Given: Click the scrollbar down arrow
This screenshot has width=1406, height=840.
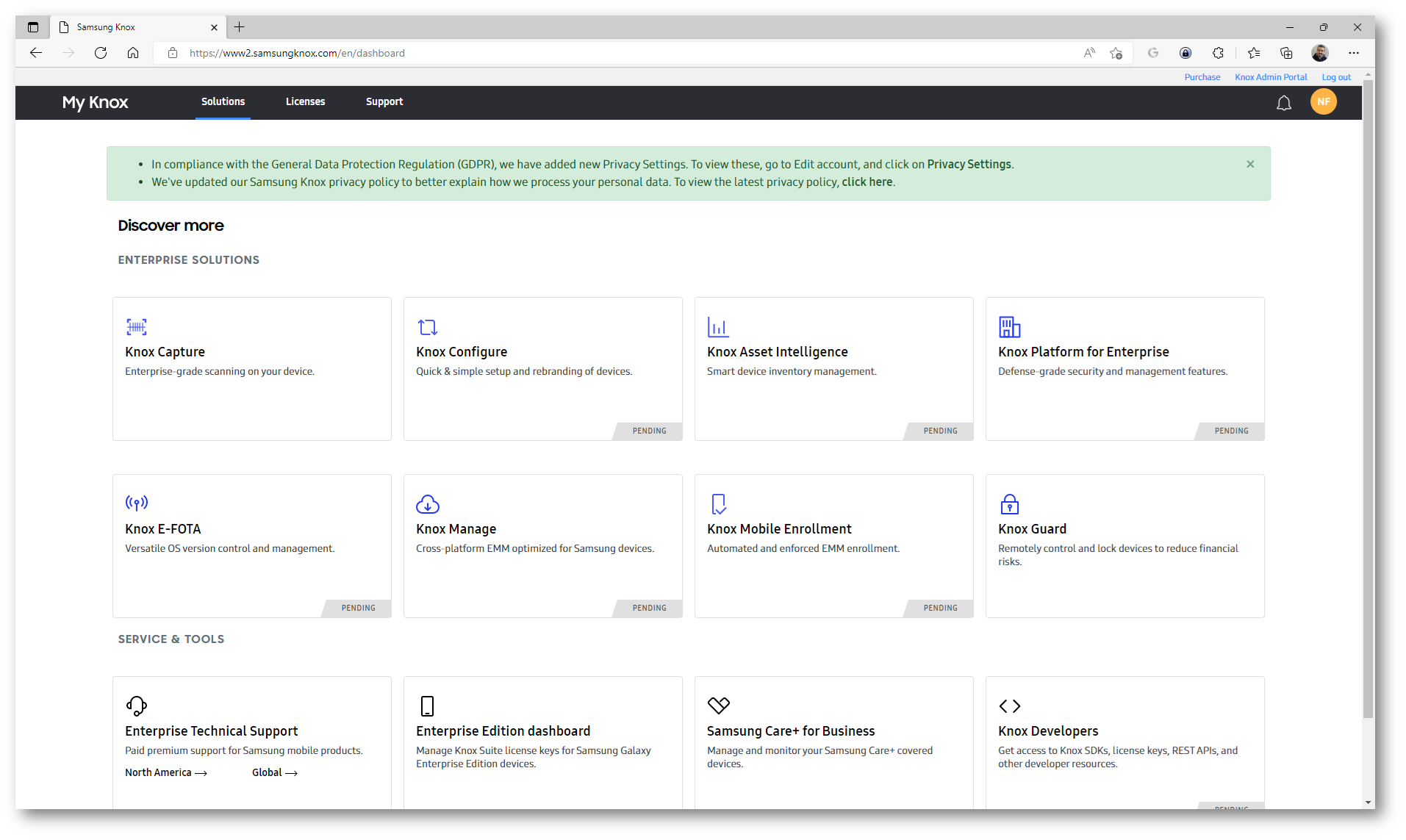Looking at the screenshot, I should click(1368, 802).
